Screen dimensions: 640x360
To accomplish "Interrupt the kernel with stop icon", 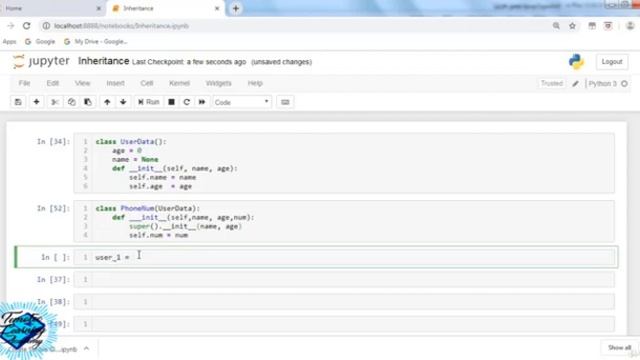I will coord(171,102).
